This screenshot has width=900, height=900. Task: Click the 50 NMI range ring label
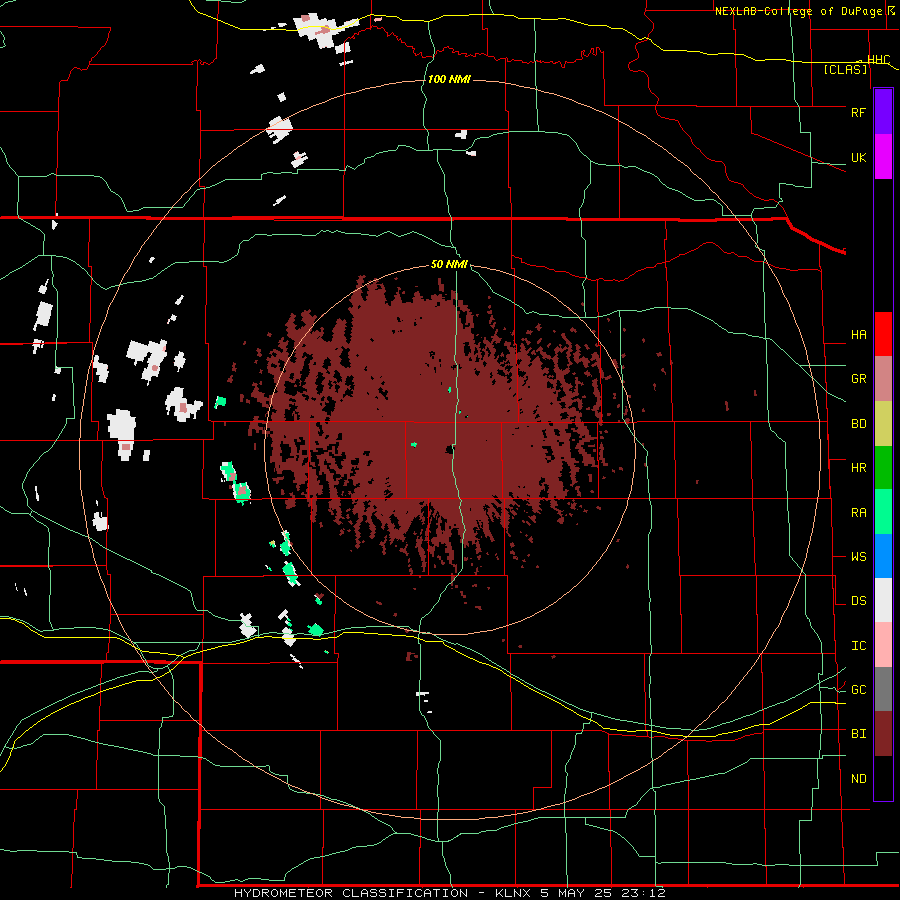coord(449,264)
